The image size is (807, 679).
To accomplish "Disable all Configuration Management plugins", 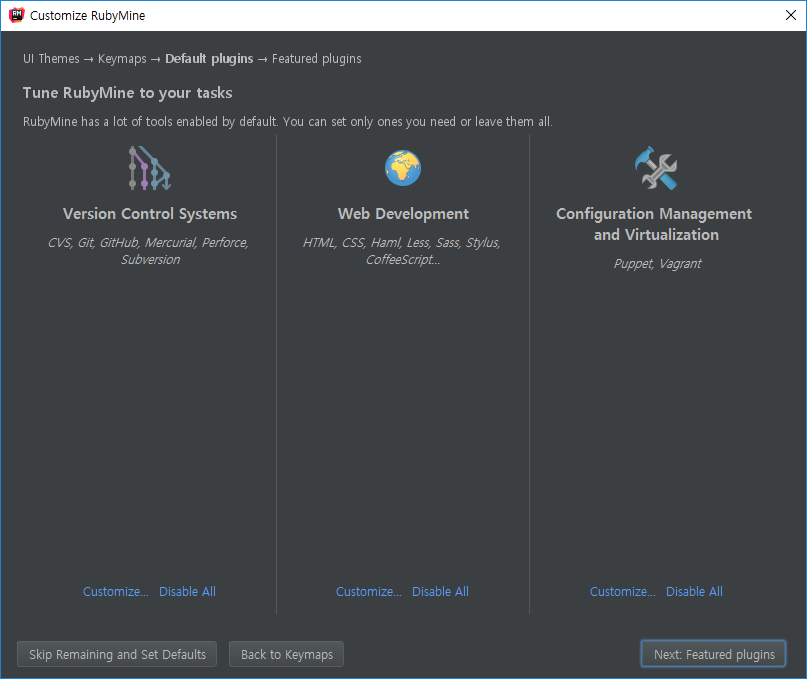I will (694, 591).
